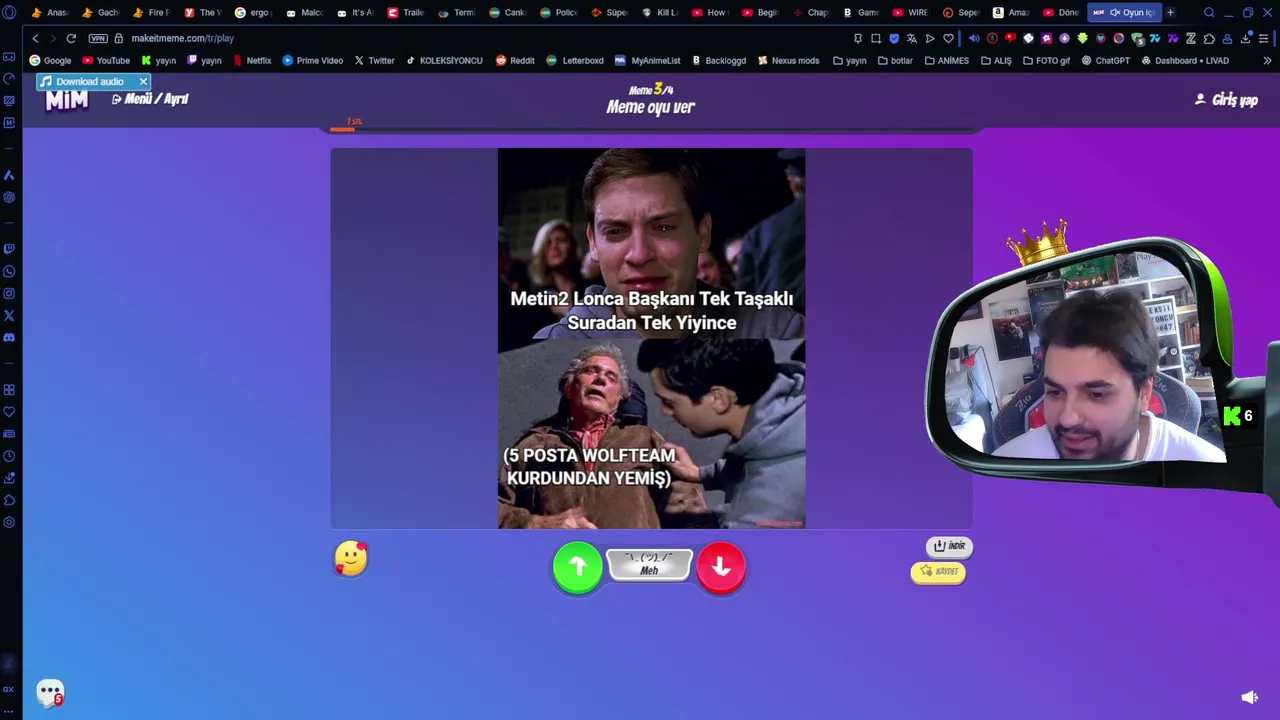The image size is (1280, 720).
Task: Open the green download arrow extension
Action: point(1082,38)
